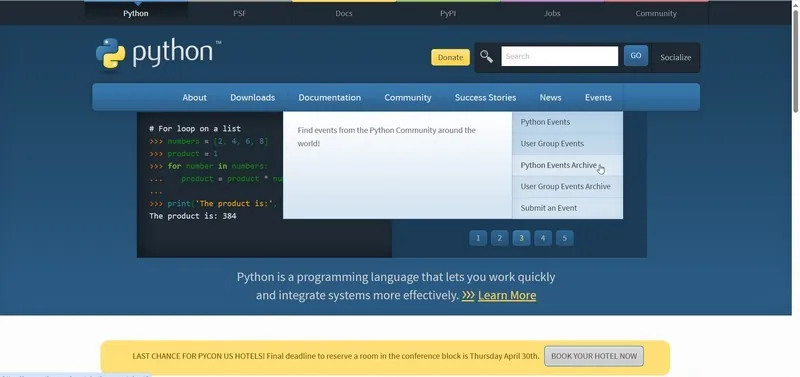
Task: Select Python Events Archive entry
Action: [x=567, y=165]
